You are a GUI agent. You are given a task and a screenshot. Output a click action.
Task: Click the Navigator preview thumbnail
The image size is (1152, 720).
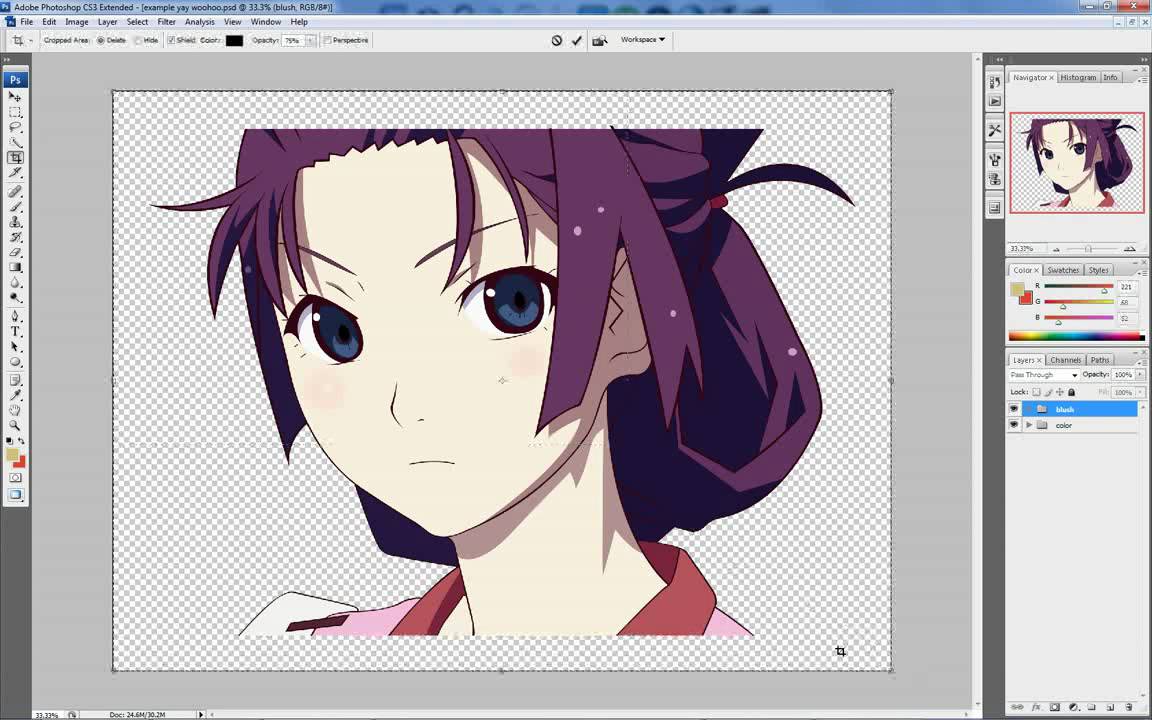pos(1076,162)
